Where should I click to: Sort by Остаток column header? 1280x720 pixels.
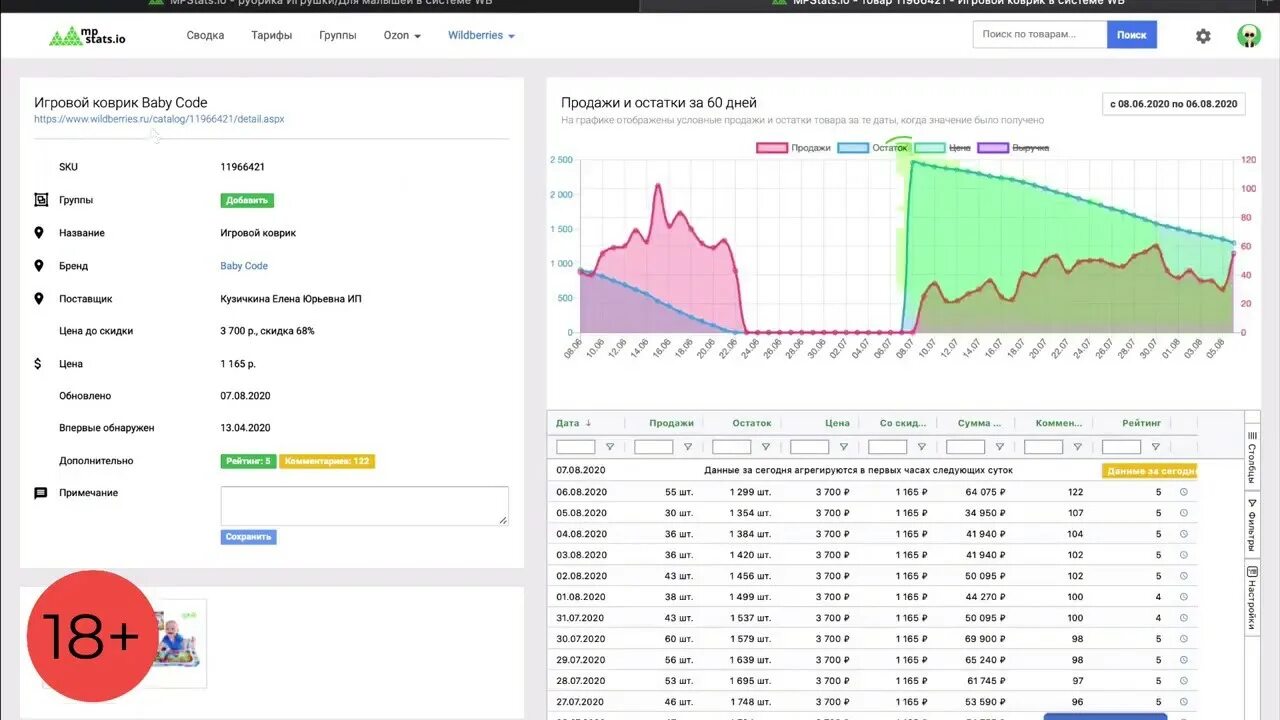pyautogui.click(x=751, y=423)
